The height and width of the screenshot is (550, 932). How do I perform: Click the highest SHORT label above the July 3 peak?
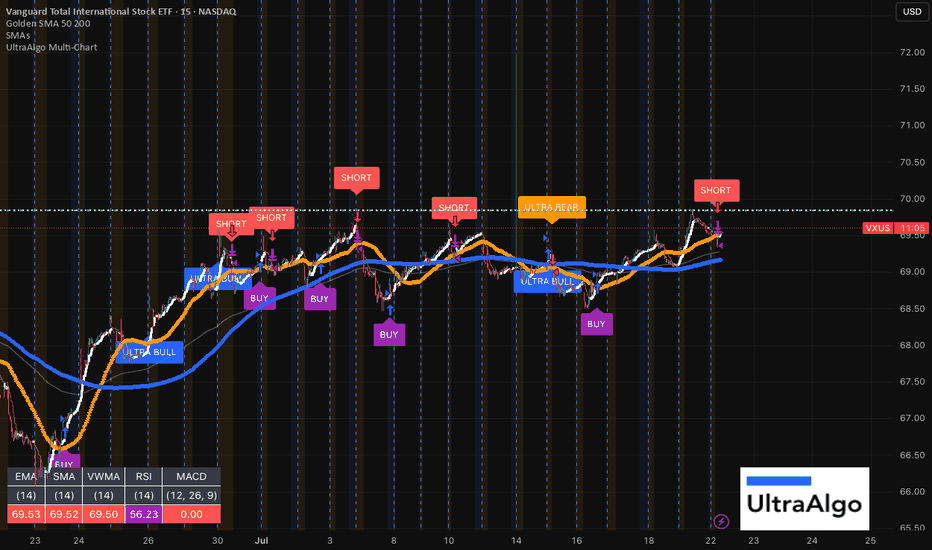point(357,177)
